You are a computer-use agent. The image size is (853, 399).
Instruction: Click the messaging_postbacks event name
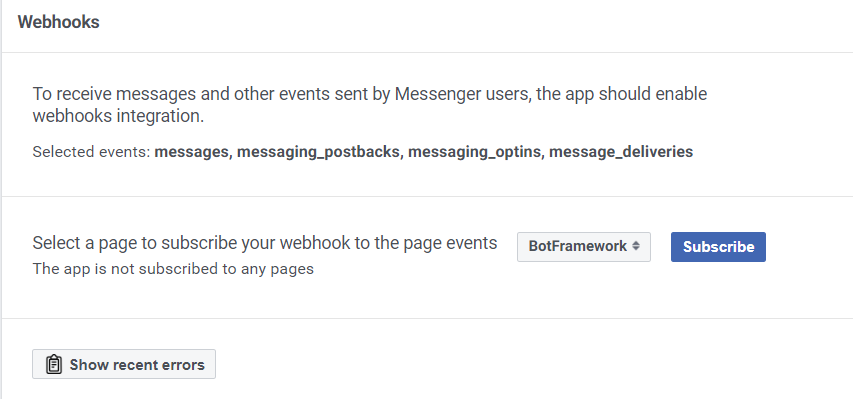(320, 152)
